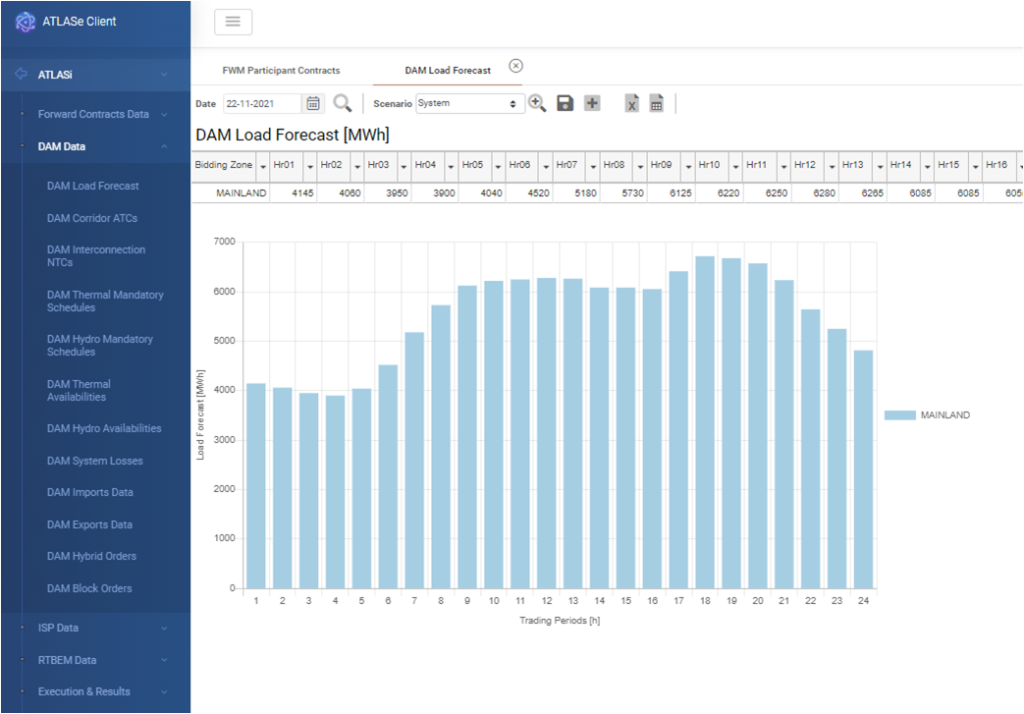Open DAM Block Orders in the sidebar
Viewport: 1024px width, 714px height.
(89, 588)
